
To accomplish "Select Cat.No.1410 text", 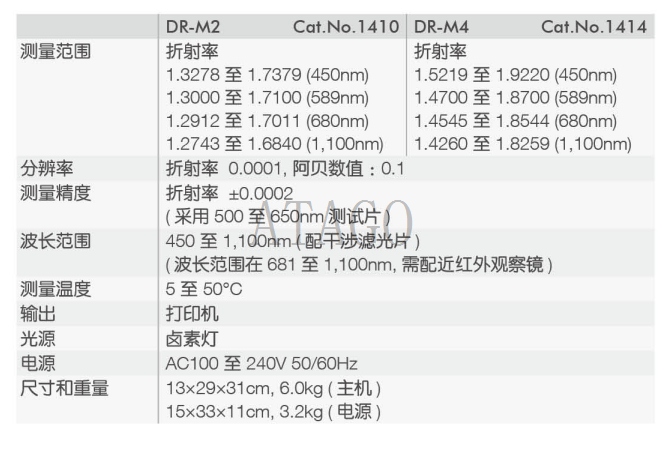I will 346,27.
